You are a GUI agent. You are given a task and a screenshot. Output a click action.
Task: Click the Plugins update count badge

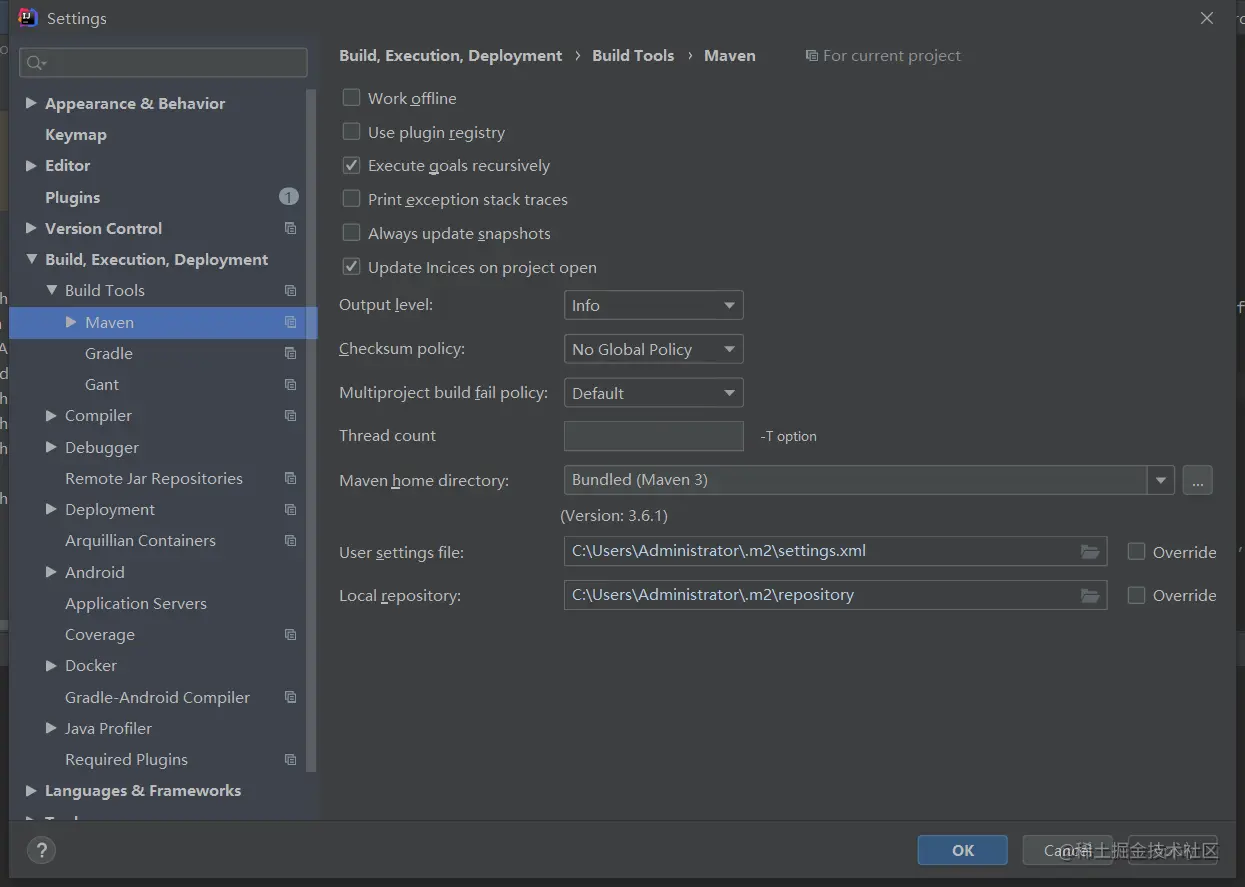(x=288, y=197)
